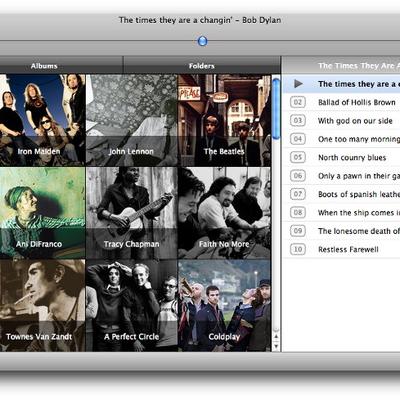This screenshot has height=400, width=400.
Task: Click track number 10 badge
Action: (298, 249)
